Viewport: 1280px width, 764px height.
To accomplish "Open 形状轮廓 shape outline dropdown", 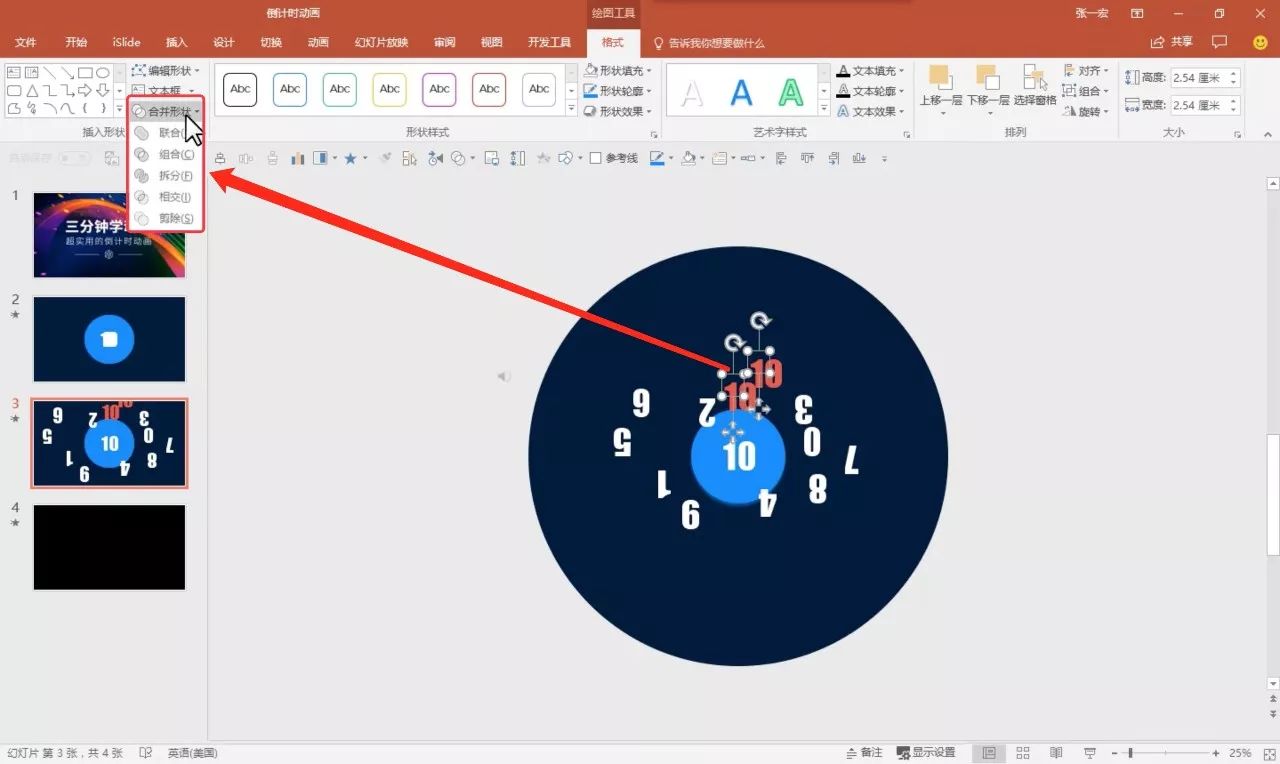I will click(x=618, y=91).
